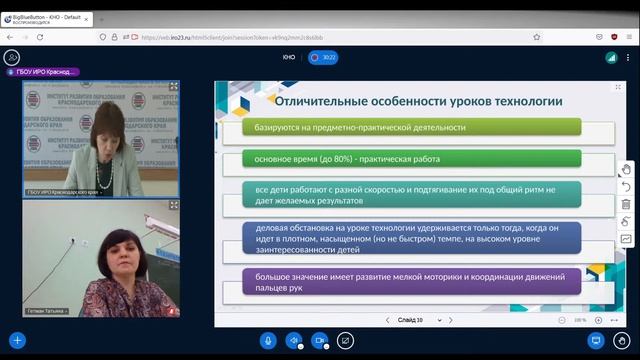Open Гетман Татьяна webcam name dropdown
The width and height of the screenshot is (640, 360).
[47, 311]
